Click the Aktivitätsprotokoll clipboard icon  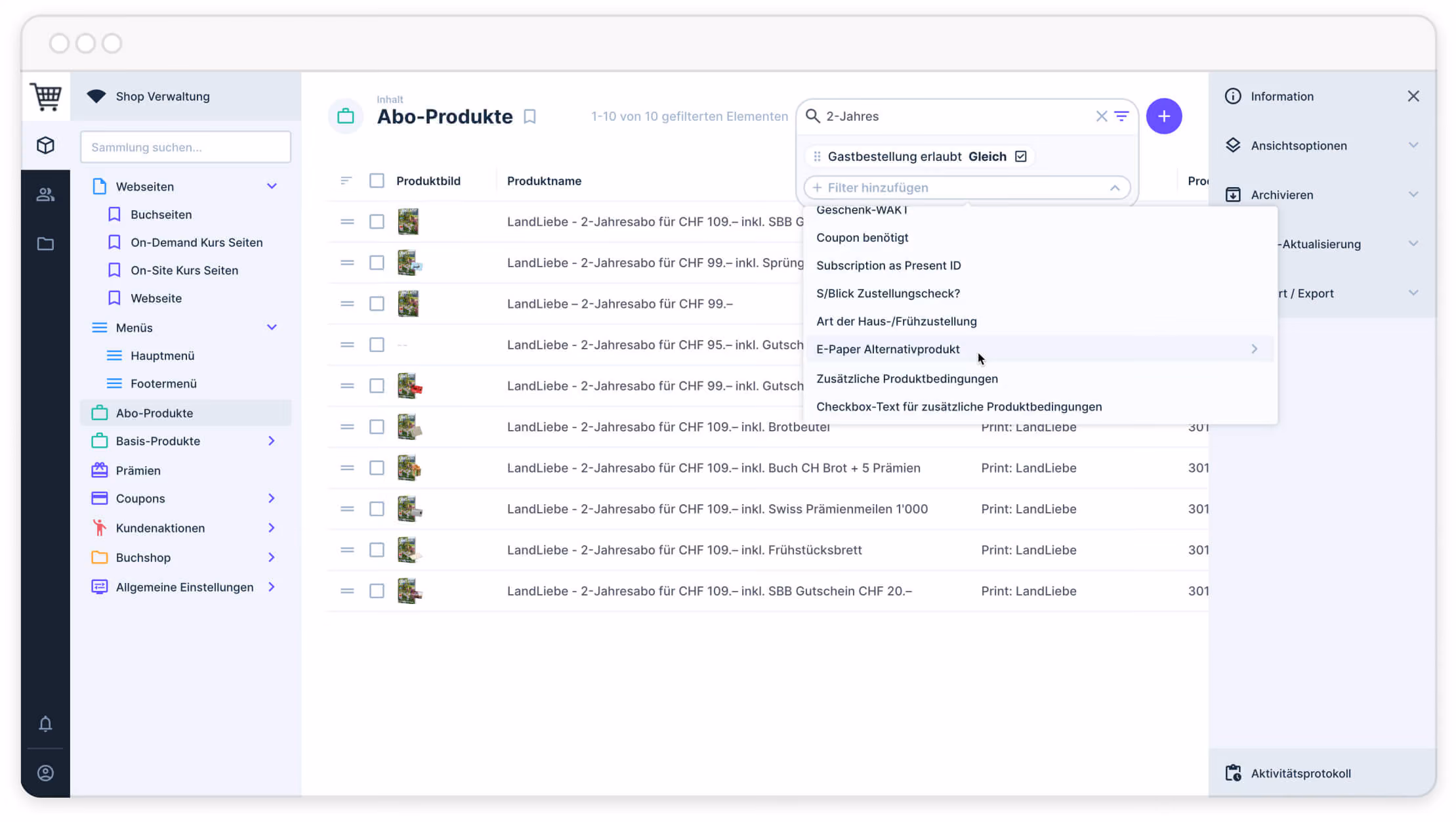click(x=1233, y=773)
